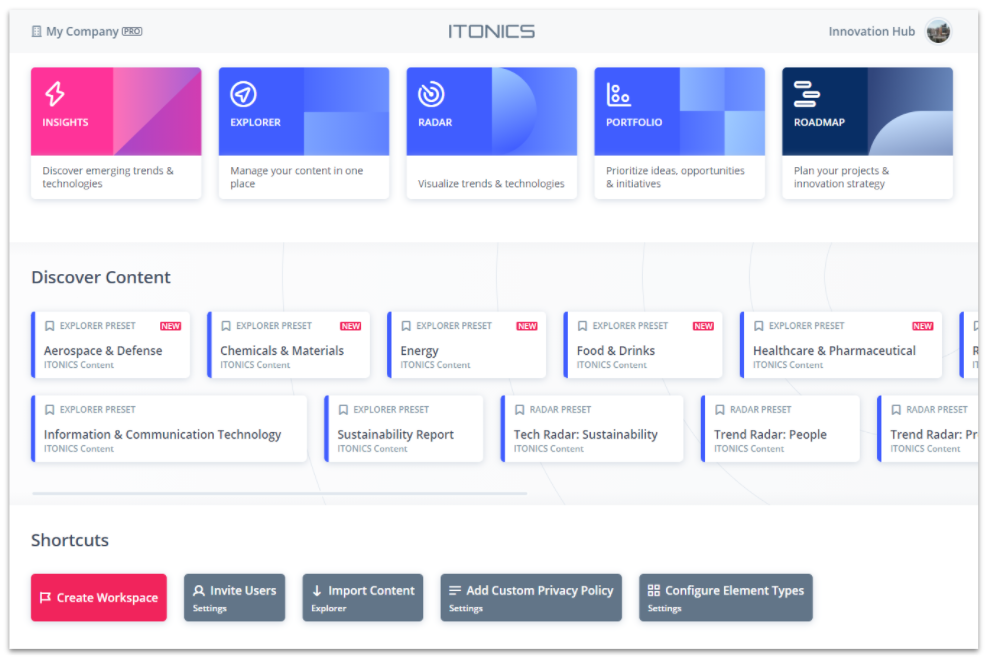The image size is (987, 657).
Task: Click the flag icon on Create Workspace
Action: [x=45, y=597]
